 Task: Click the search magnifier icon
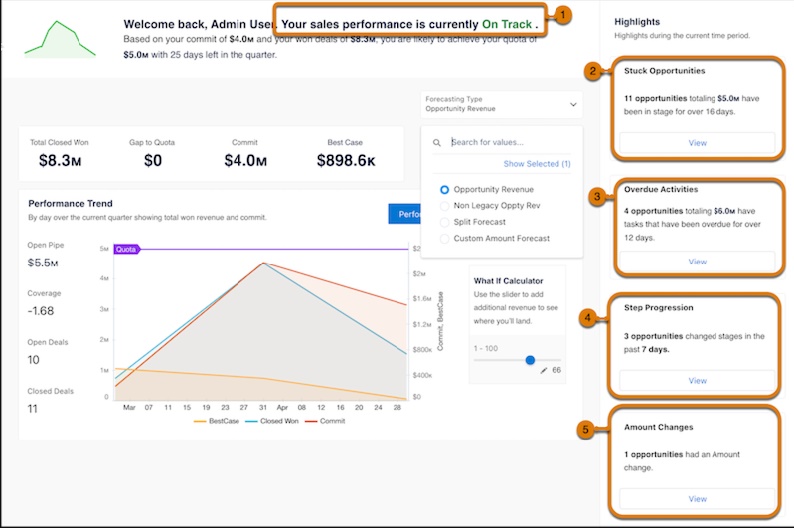click(436, 143)
